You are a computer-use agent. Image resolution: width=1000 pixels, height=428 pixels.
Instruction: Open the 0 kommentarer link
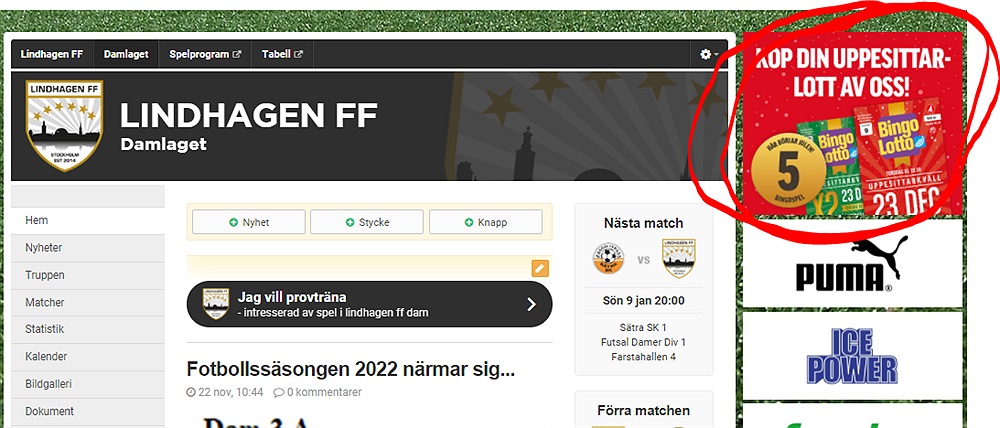pyautogui.click(x=318, y=392)
